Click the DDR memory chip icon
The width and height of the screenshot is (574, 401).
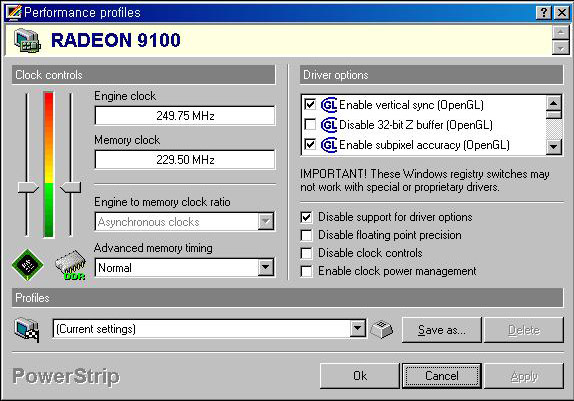[71, 265]
